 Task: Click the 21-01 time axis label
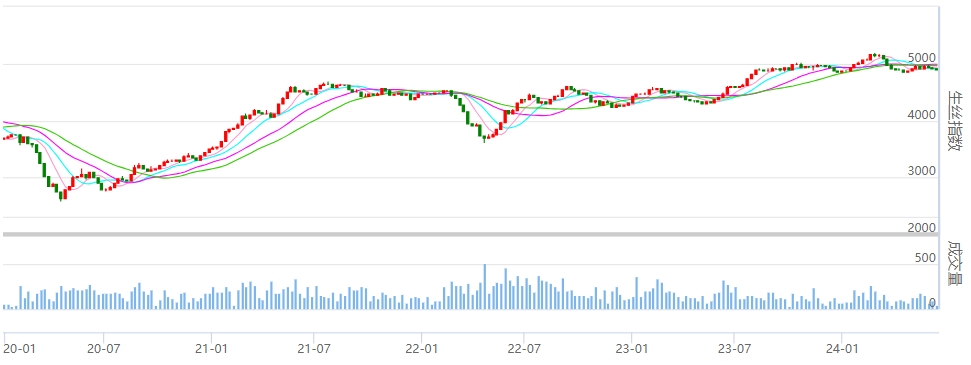tap(211, 349)
